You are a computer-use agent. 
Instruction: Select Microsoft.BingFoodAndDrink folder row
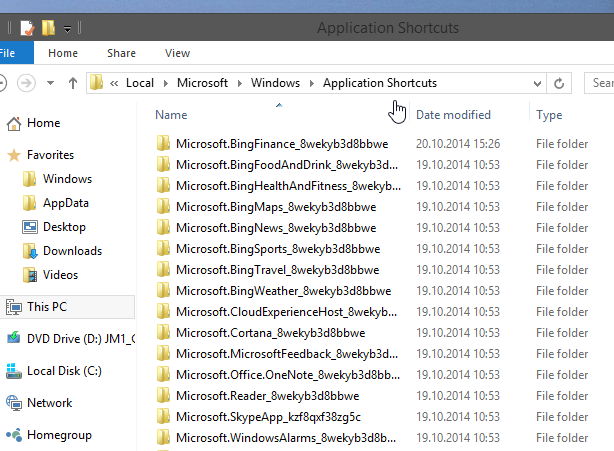coord(287,165)
